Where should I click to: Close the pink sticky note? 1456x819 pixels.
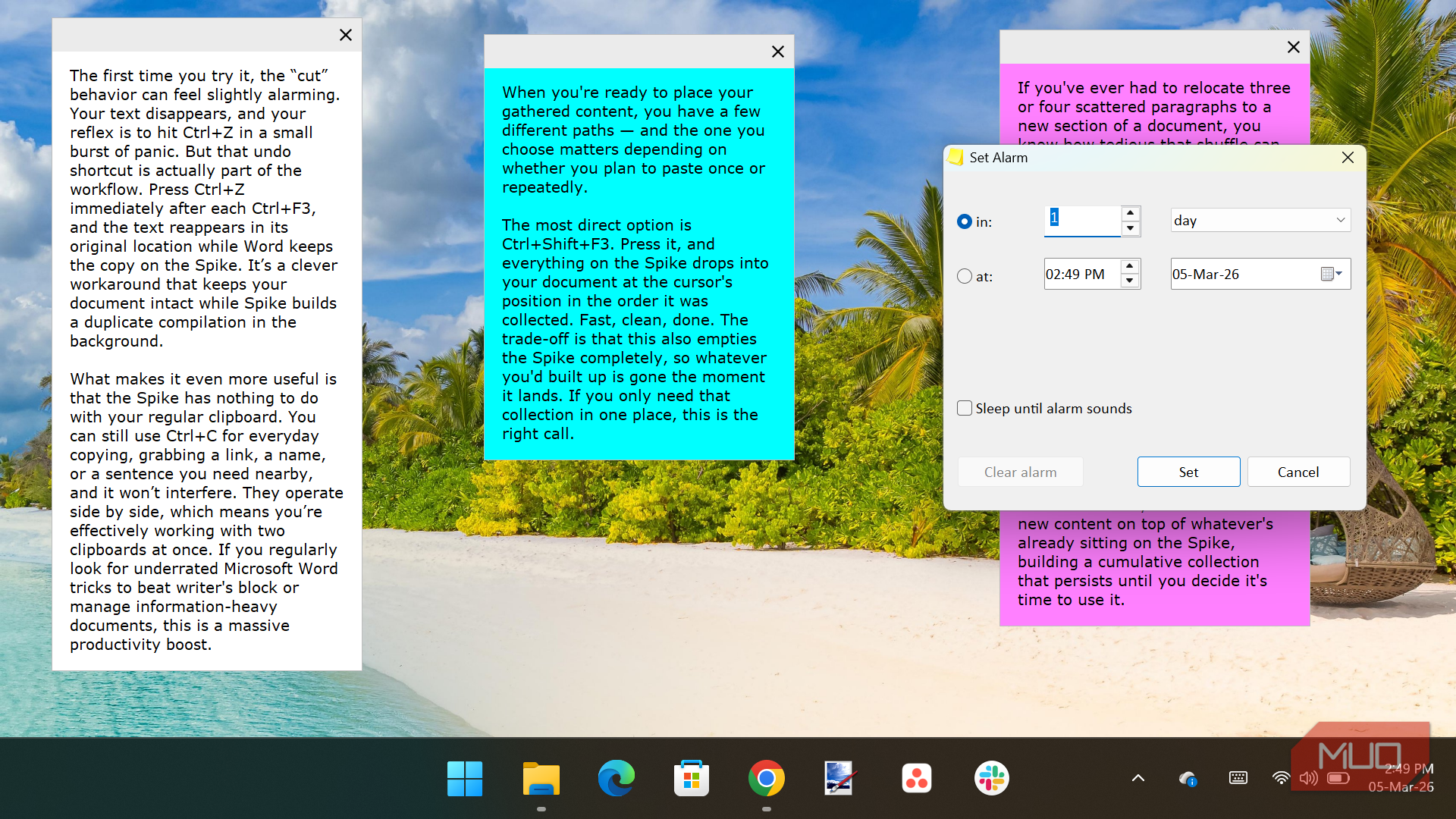tap(1293, 47)
